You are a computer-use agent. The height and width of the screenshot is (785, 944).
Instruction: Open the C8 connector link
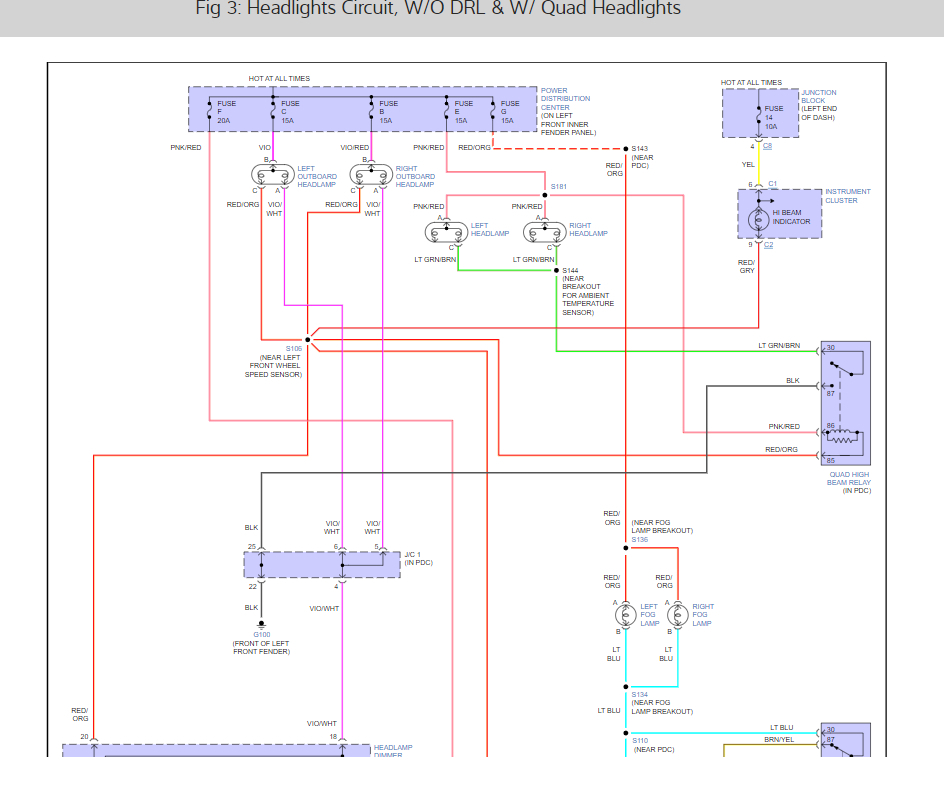767,146
